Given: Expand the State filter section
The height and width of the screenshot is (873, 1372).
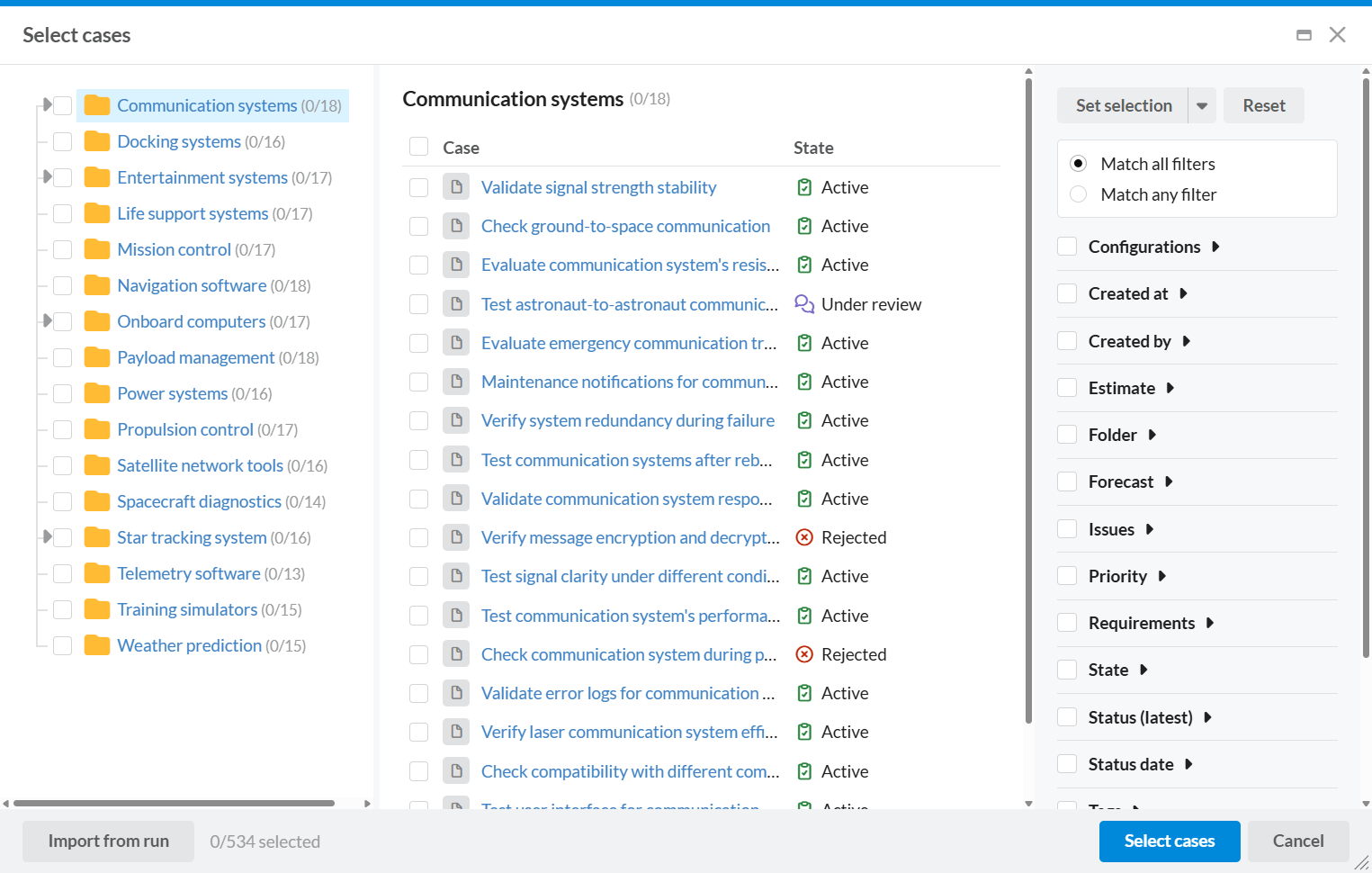Looking at the screenshot, I should point(1143,670).
